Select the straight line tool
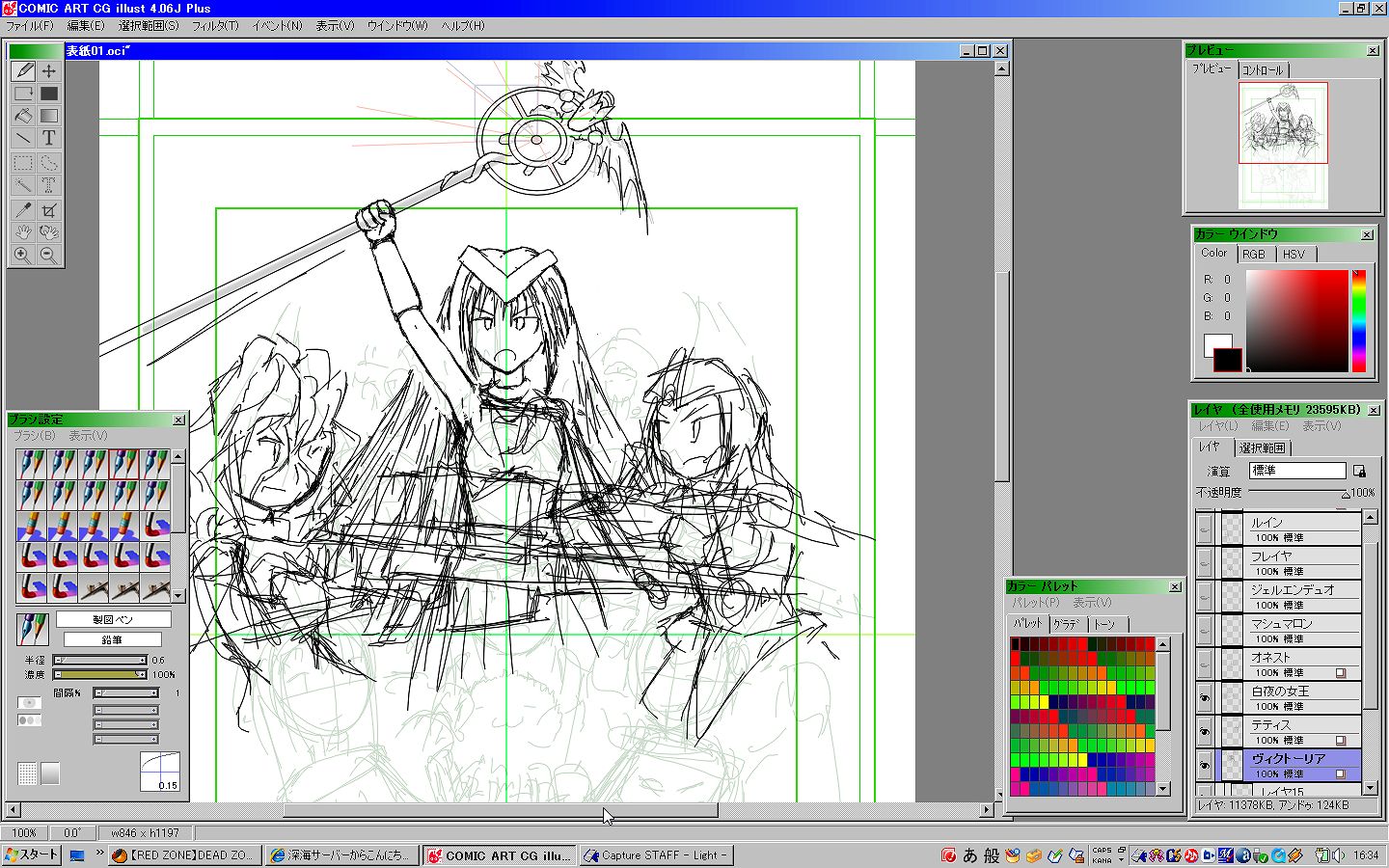Image resolution: width=1389 pixels, height=868 pixels. tap(23, 139)
